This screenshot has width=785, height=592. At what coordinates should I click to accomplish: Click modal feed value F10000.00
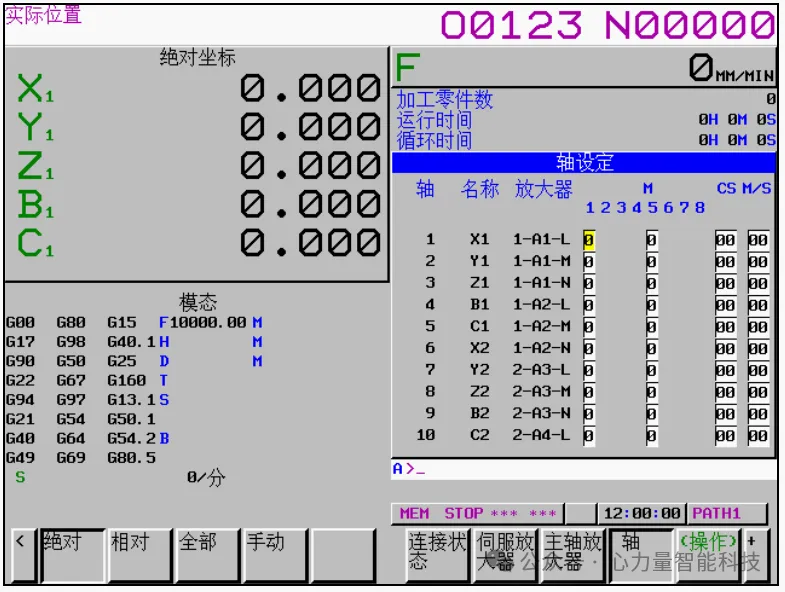point(203,322)
